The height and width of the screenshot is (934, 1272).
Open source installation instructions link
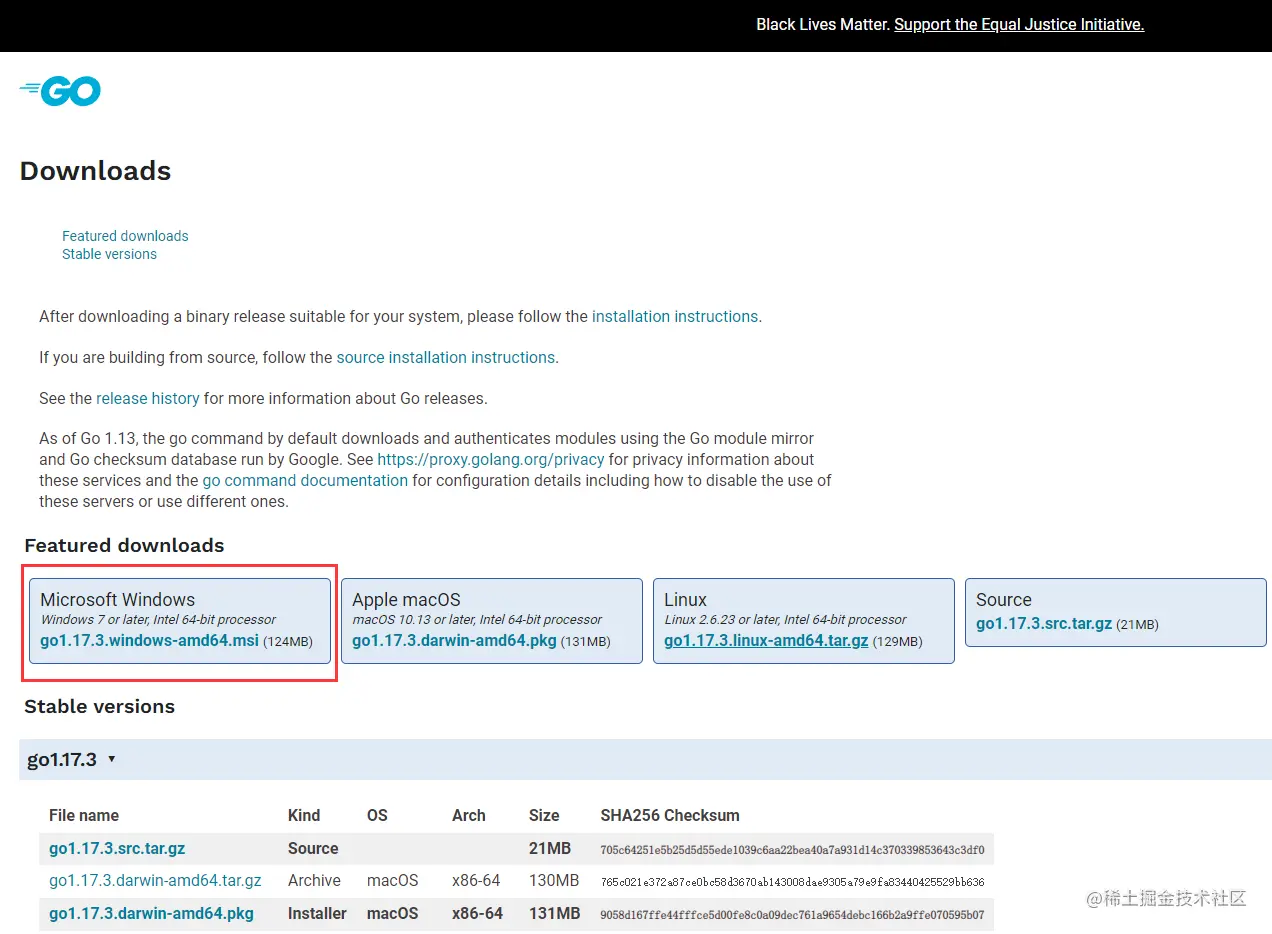click(445, 357)
